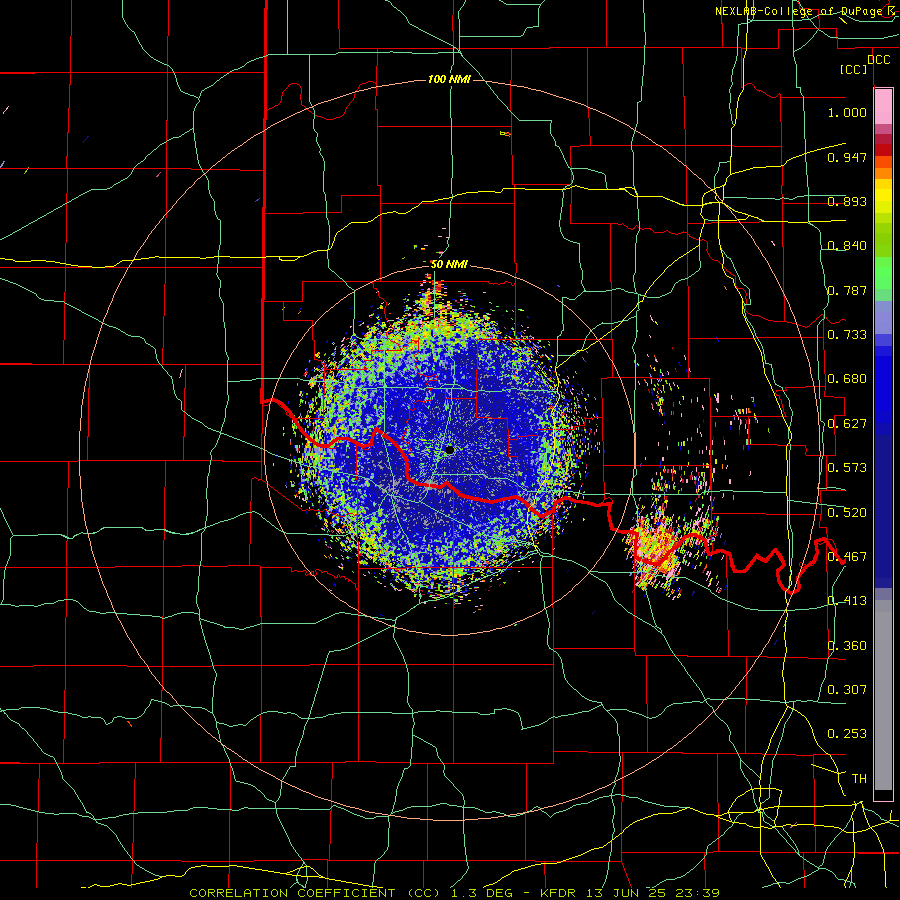Click the 'CORRELATION COEFFICIENT (CC) 1.3 DEG' caption
This screenshot has height=900, width=900.
click(351, 893)
